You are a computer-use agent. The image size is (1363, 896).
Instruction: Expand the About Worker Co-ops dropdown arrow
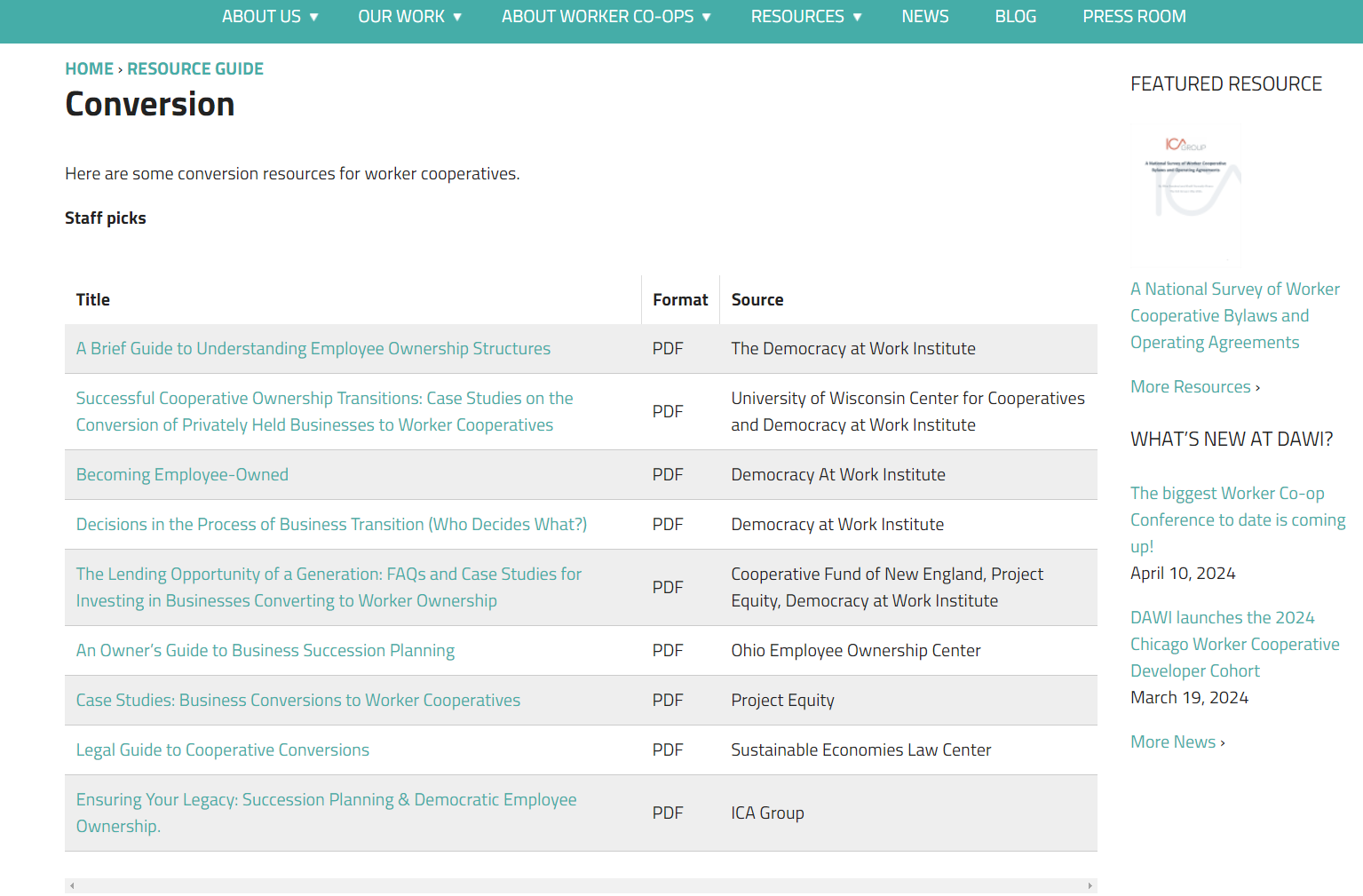(707, 17)
